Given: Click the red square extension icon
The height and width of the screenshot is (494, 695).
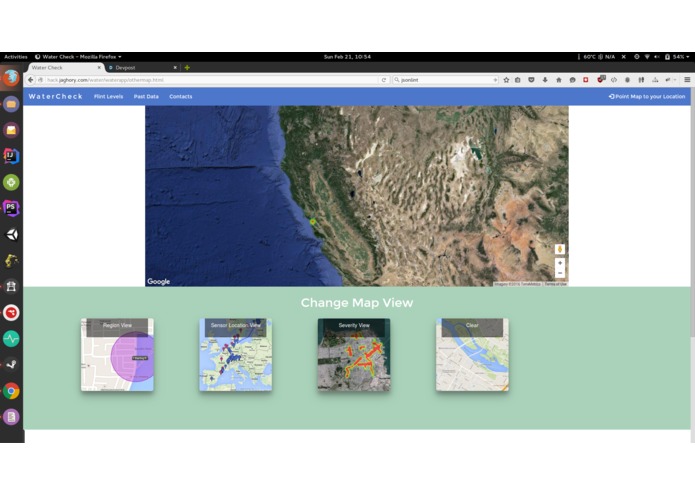Looking at the screenshot, I should 586,80.
